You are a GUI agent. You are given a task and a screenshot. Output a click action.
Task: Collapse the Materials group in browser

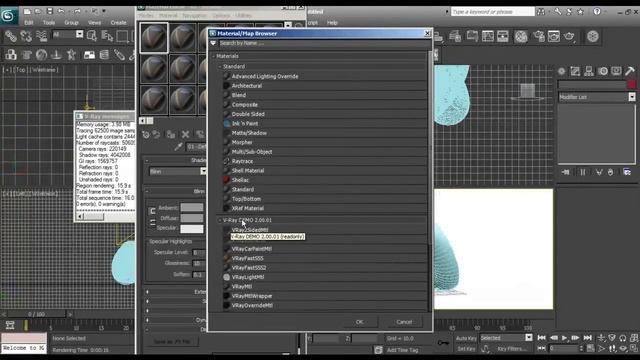pyautogui.click(x=213, y=56)
